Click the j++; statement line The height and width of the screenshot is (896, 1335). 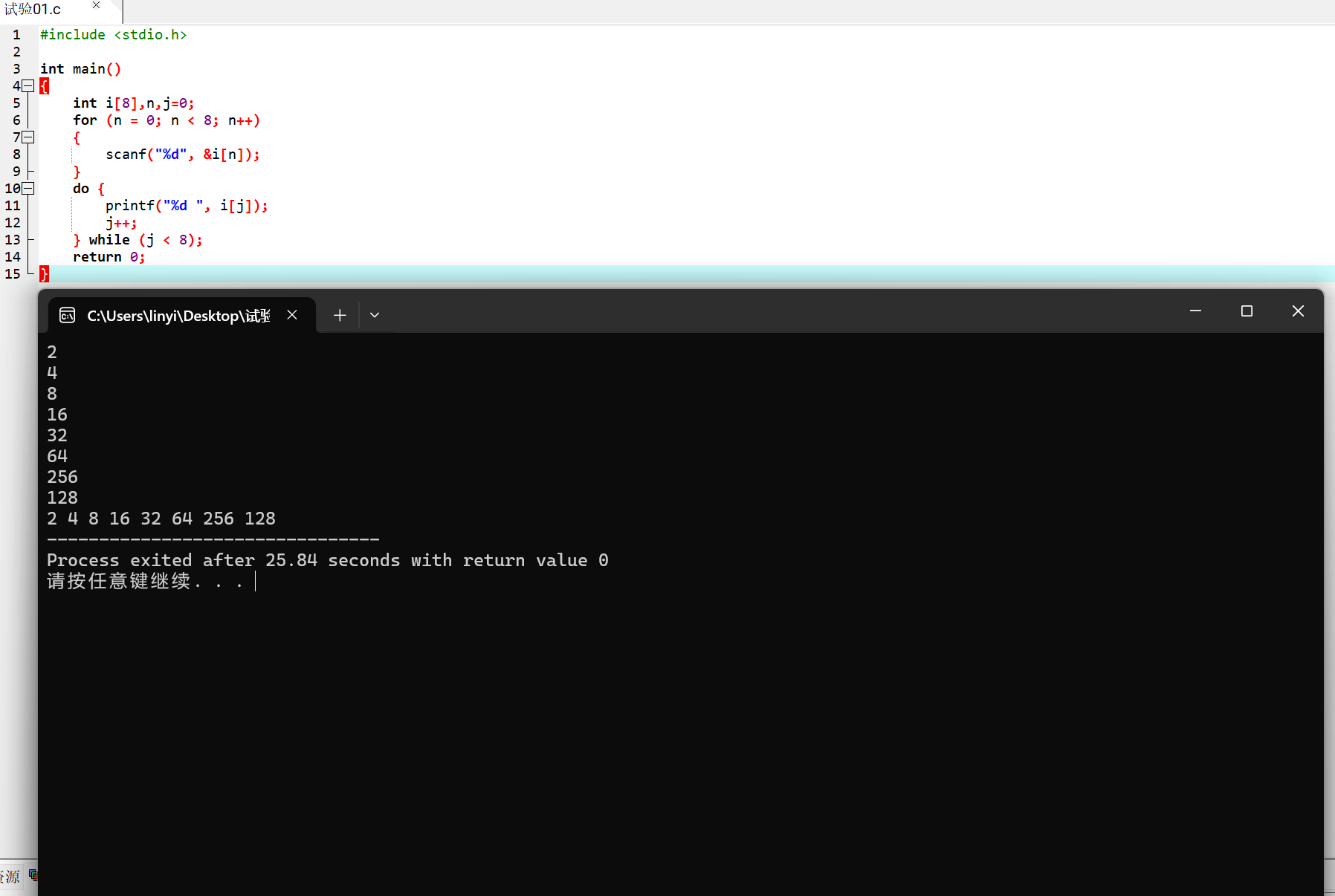(121, 222)
